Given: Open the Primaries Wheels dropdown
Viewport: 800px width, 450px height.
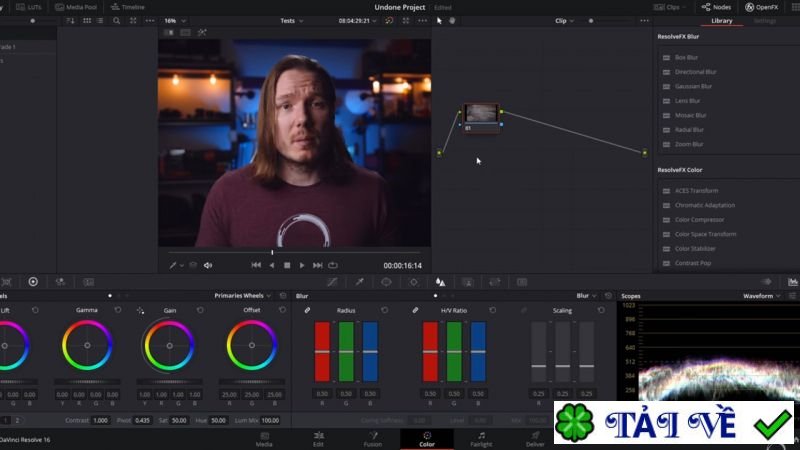Looking at the screenshot, I should (x=244, y=296).
